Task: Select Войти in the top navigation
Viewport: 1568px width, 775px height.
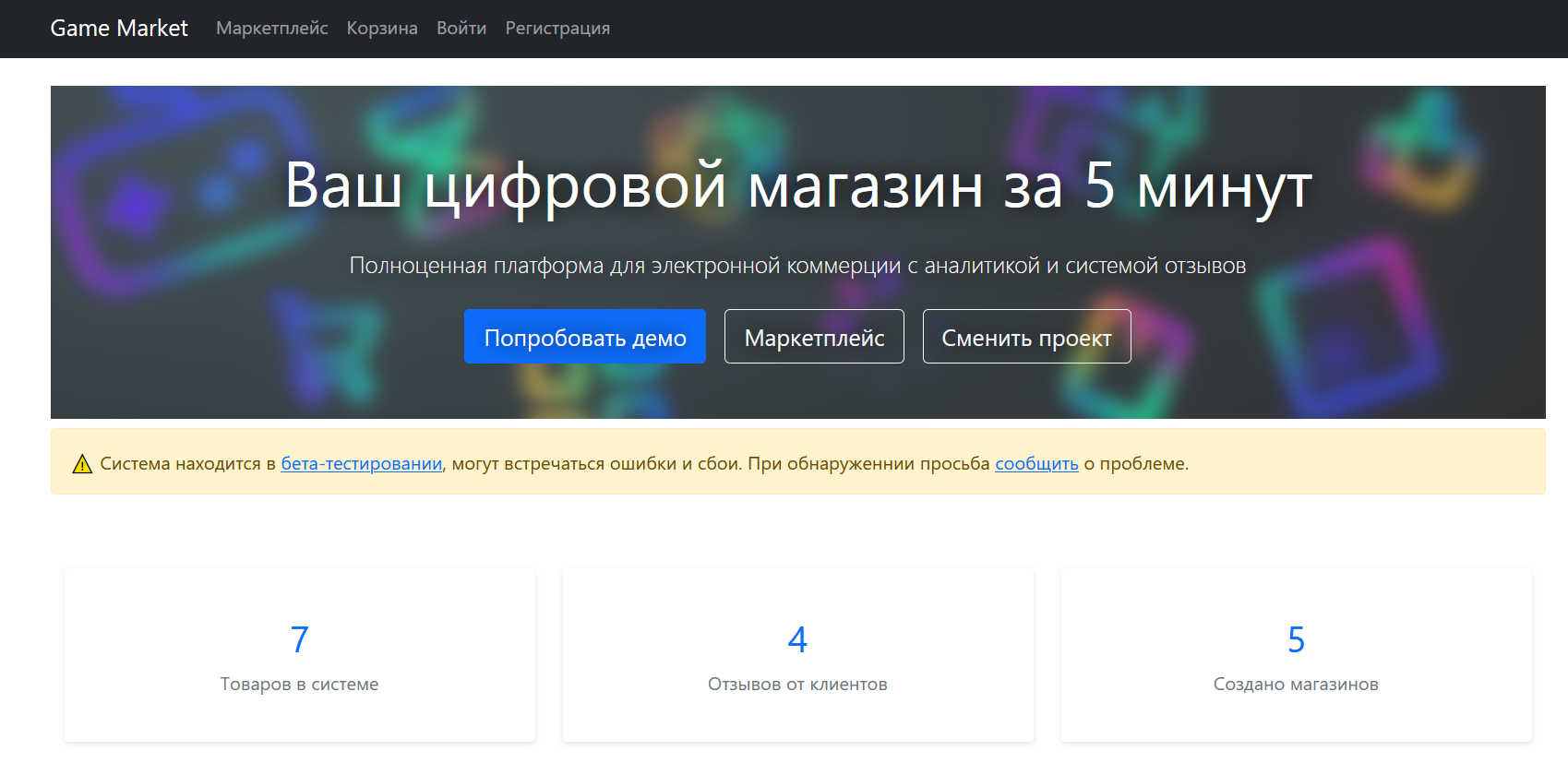Action: click(x=461, y=29)
